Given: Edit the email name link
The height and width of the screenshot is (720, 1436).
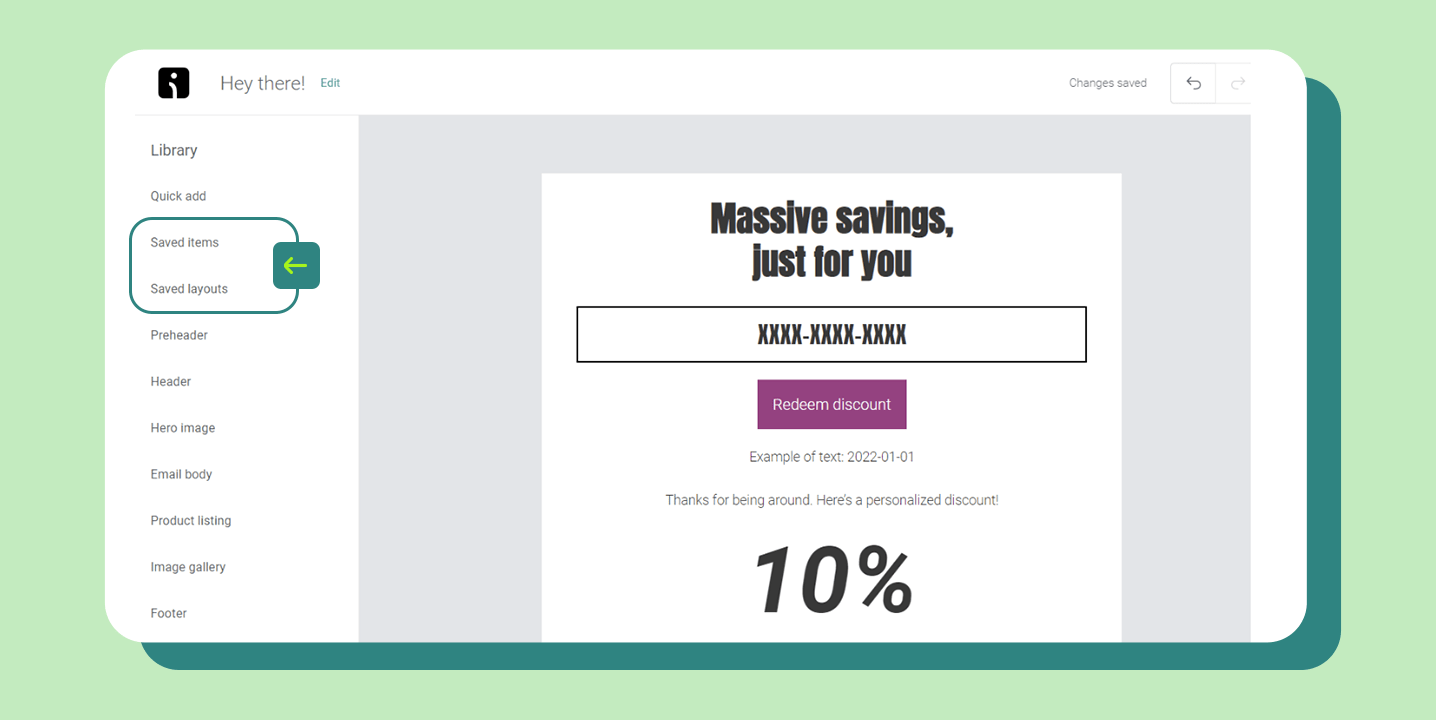Looking at the screenshot, I should pyautogui.click(x=330, y=83).
